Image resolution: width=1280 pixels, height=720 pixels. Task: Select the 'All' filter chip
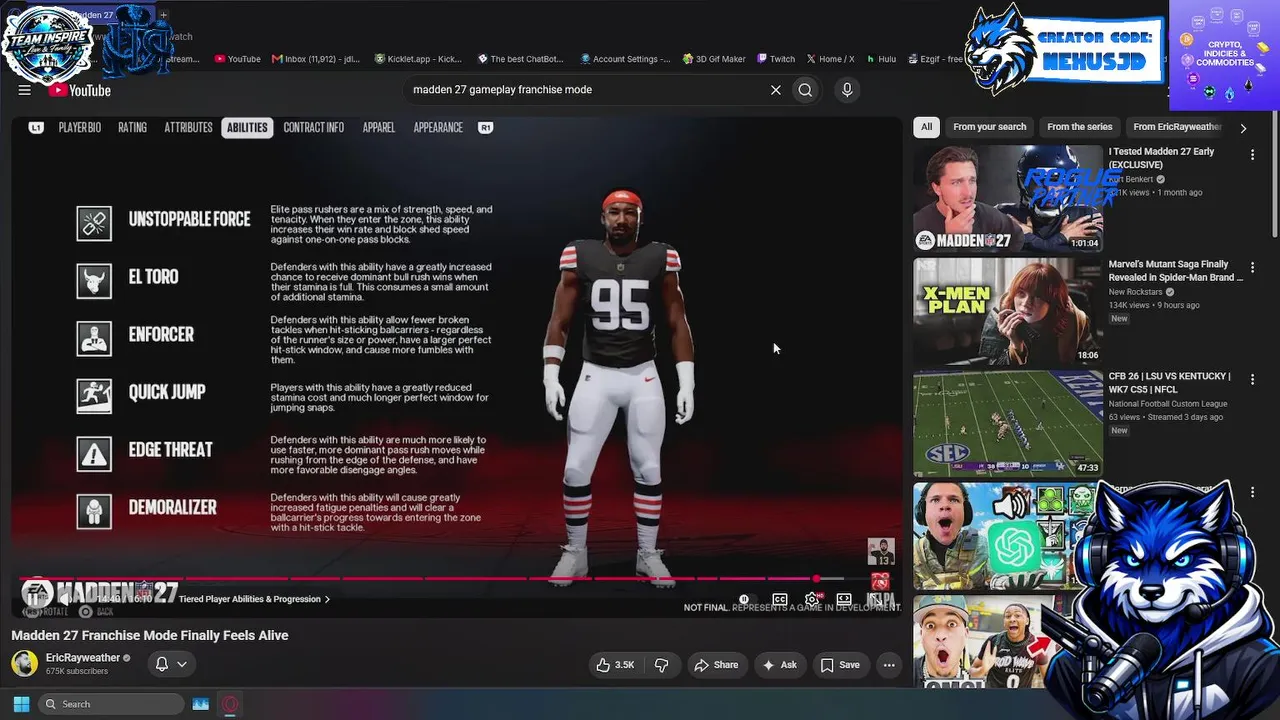coord(927,127)
